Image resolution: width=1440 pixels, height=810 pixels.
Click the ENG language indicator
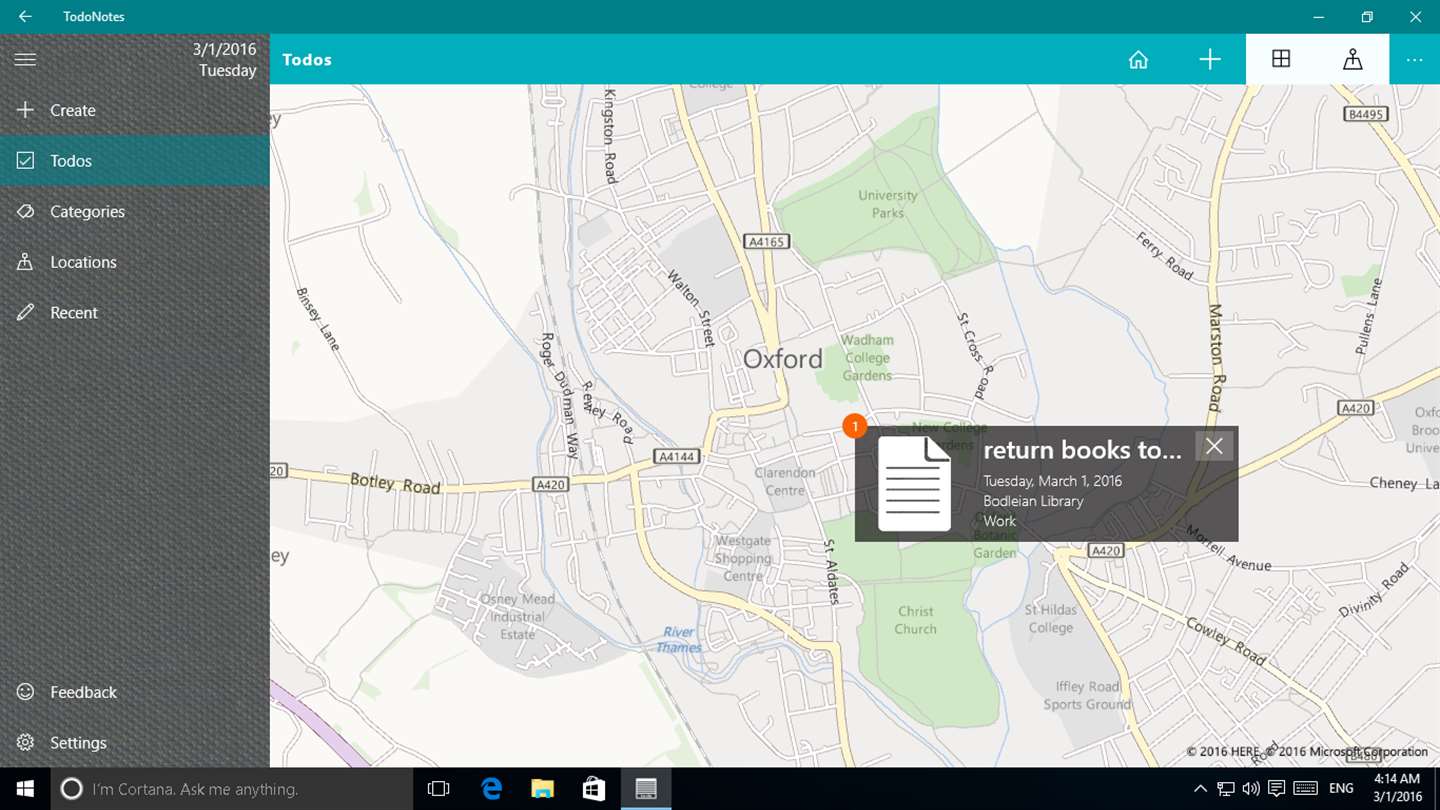(1341, 789)
